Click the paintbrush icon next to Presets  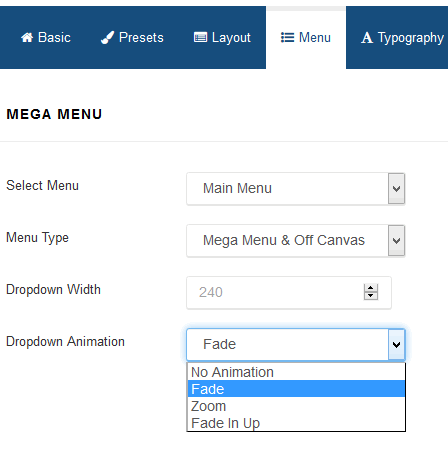(107, 37)
